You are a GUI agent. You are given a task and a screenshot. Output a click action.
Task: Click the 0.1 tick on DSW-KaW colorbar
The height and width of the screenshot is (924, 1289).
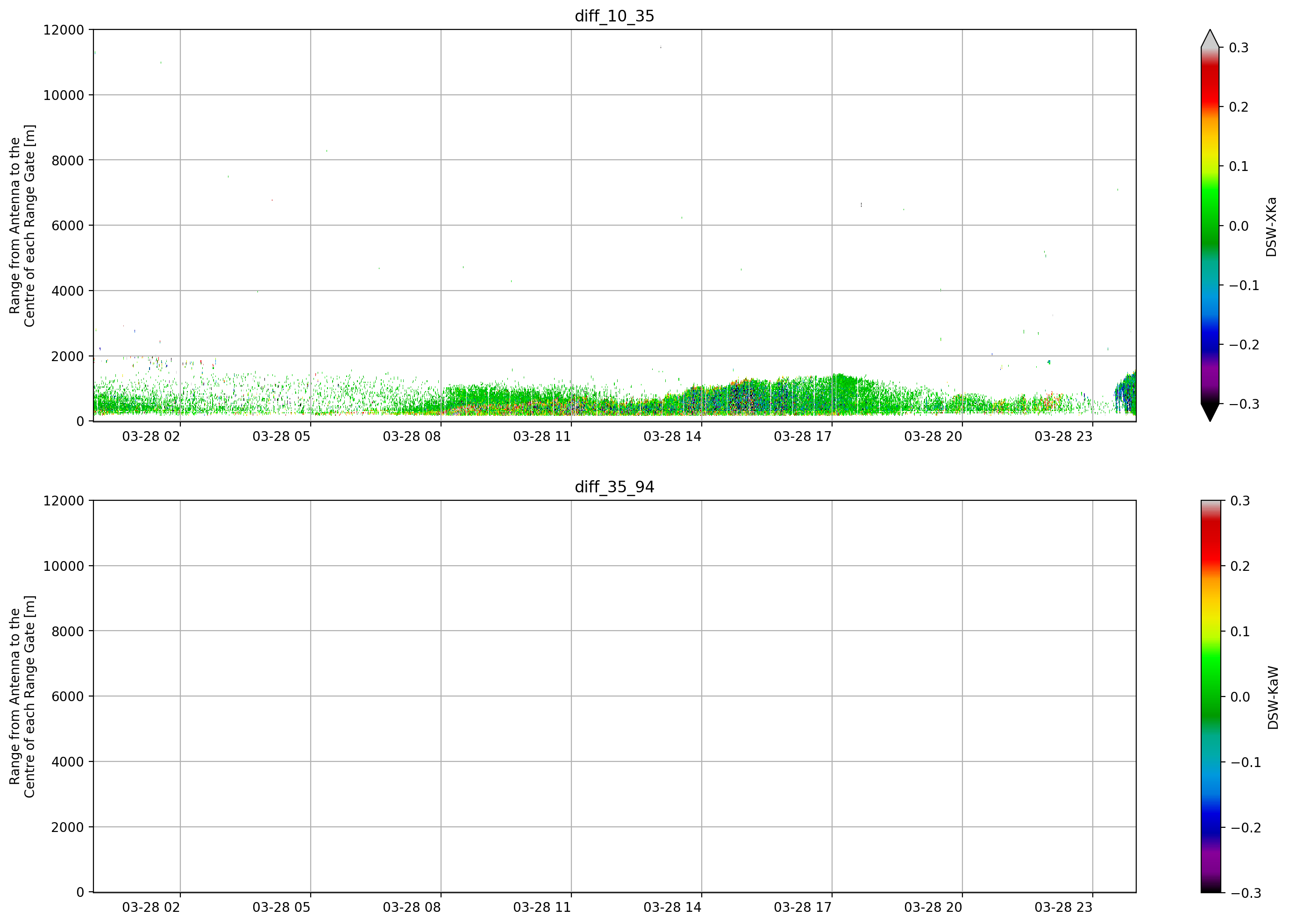1240,632
